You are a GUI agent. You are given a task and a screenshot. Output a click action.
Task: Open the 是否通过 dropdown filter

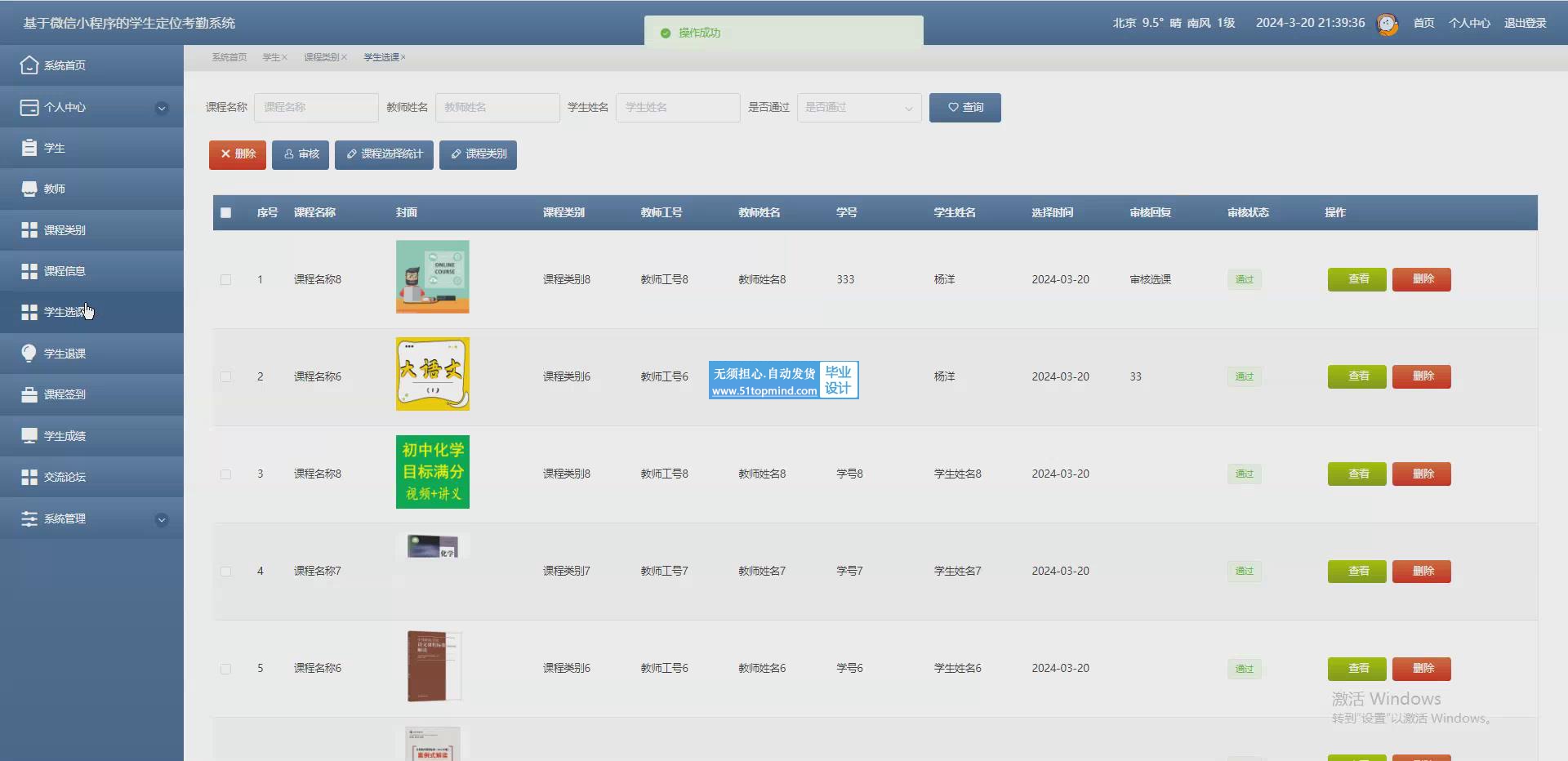(x=859, y=108)
